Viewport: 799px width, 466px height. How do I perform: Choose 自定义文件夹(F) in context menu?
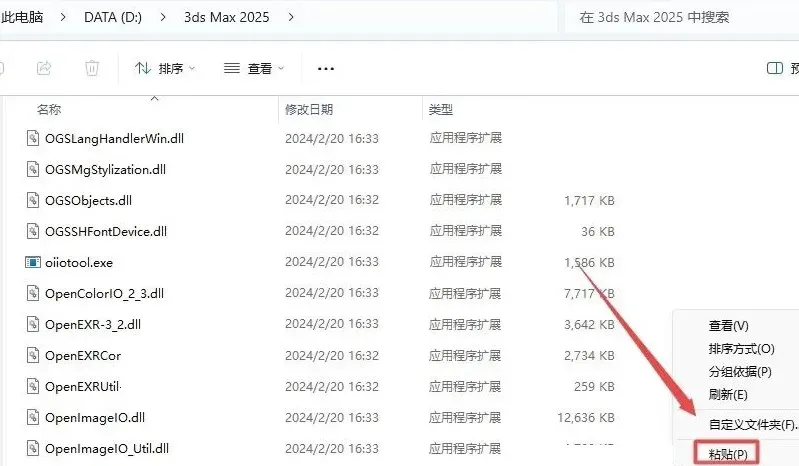pos(753,424)
